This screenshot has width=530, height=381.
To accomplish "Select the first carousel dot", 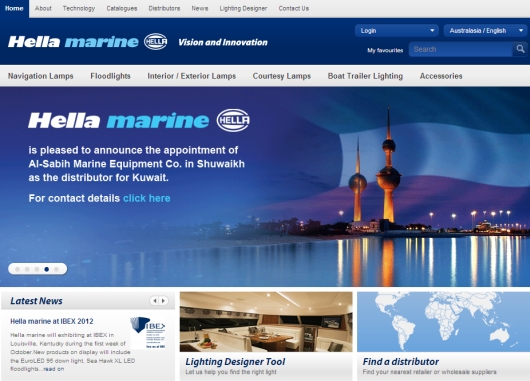I will pyautogui.click(x=18, y=269).
